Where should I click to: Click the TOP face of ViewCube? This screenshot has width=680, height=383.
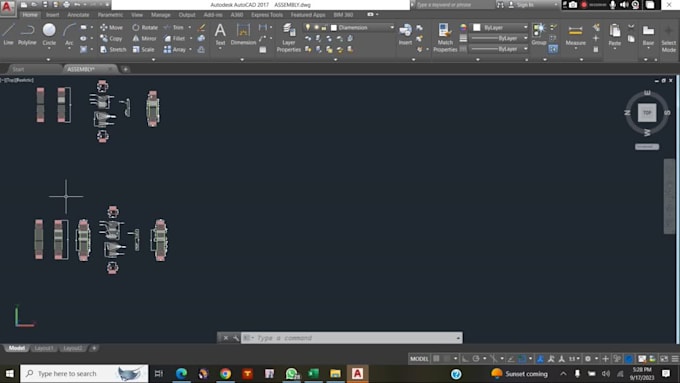(x=647, y=113)
